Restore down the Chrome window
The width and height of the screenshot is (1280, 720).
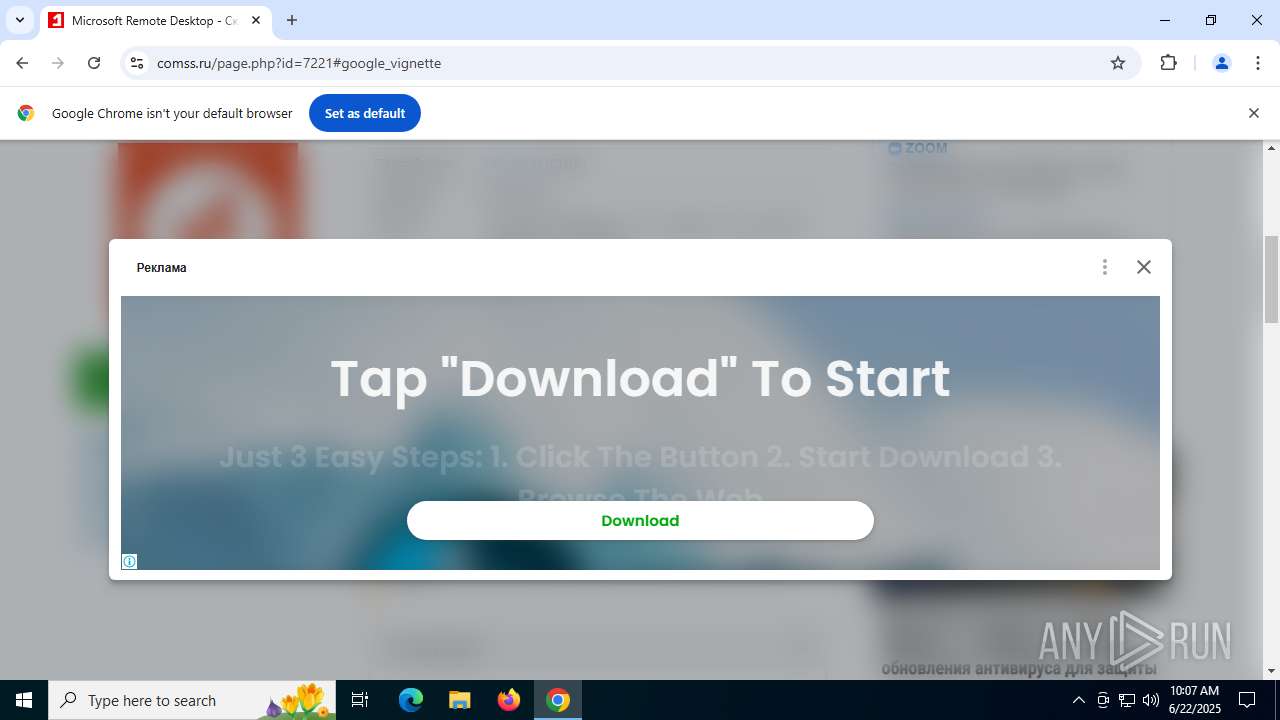1211,20
